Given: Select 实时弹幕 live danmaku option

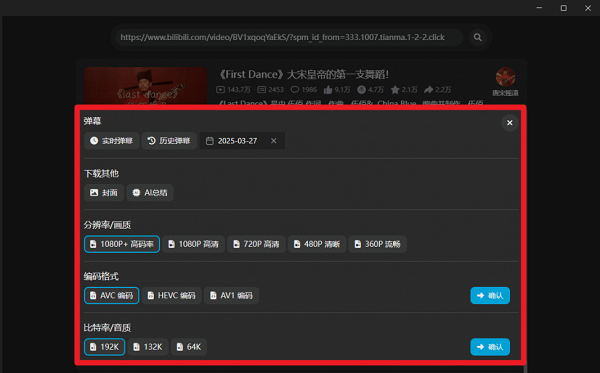Looking at the screenshot, I should click(x=111, y=141).
